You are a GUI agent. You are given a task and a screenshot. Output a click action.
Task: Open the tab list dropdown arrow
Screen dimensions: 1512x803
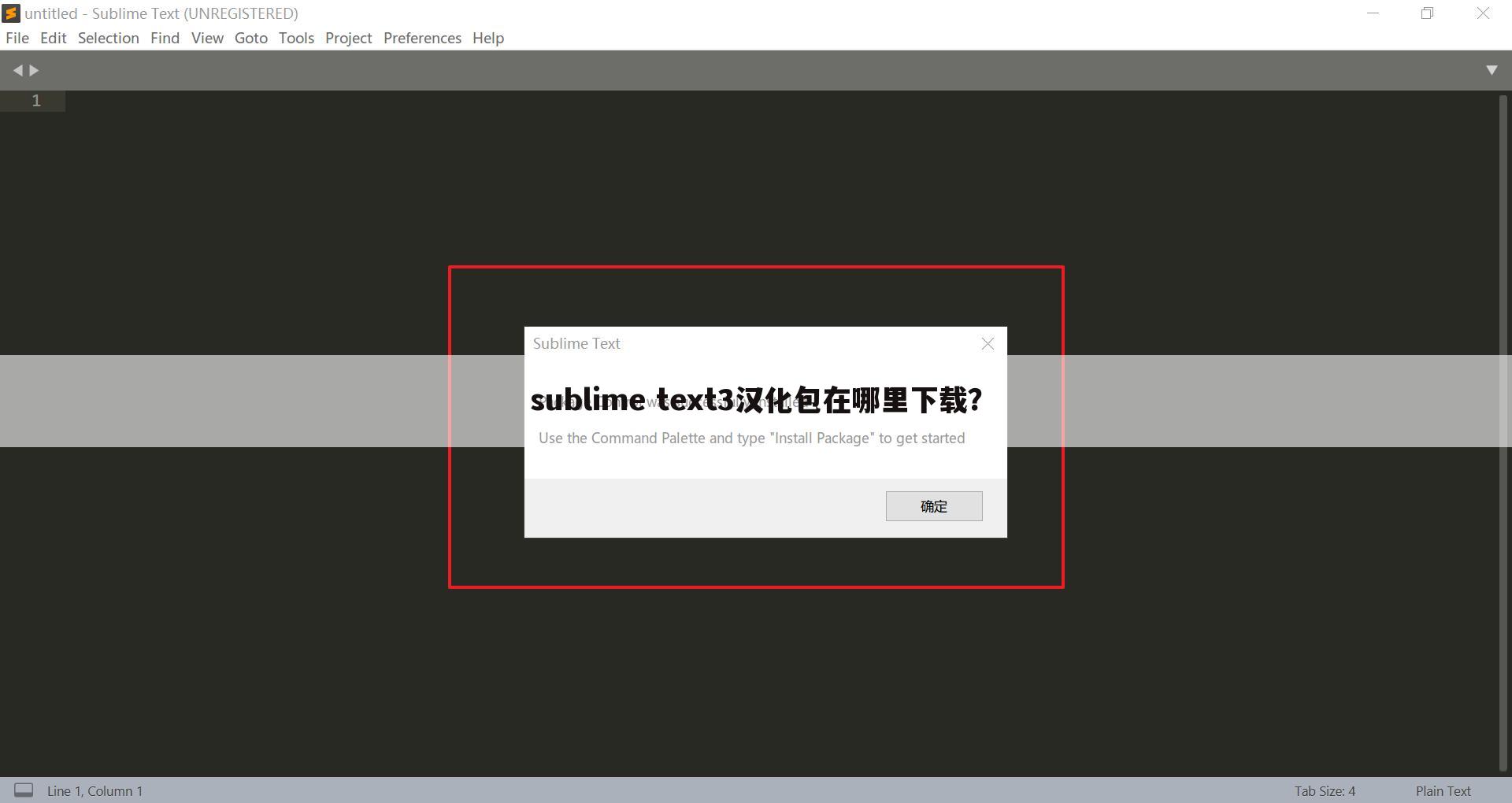(x=1492, y=70)
